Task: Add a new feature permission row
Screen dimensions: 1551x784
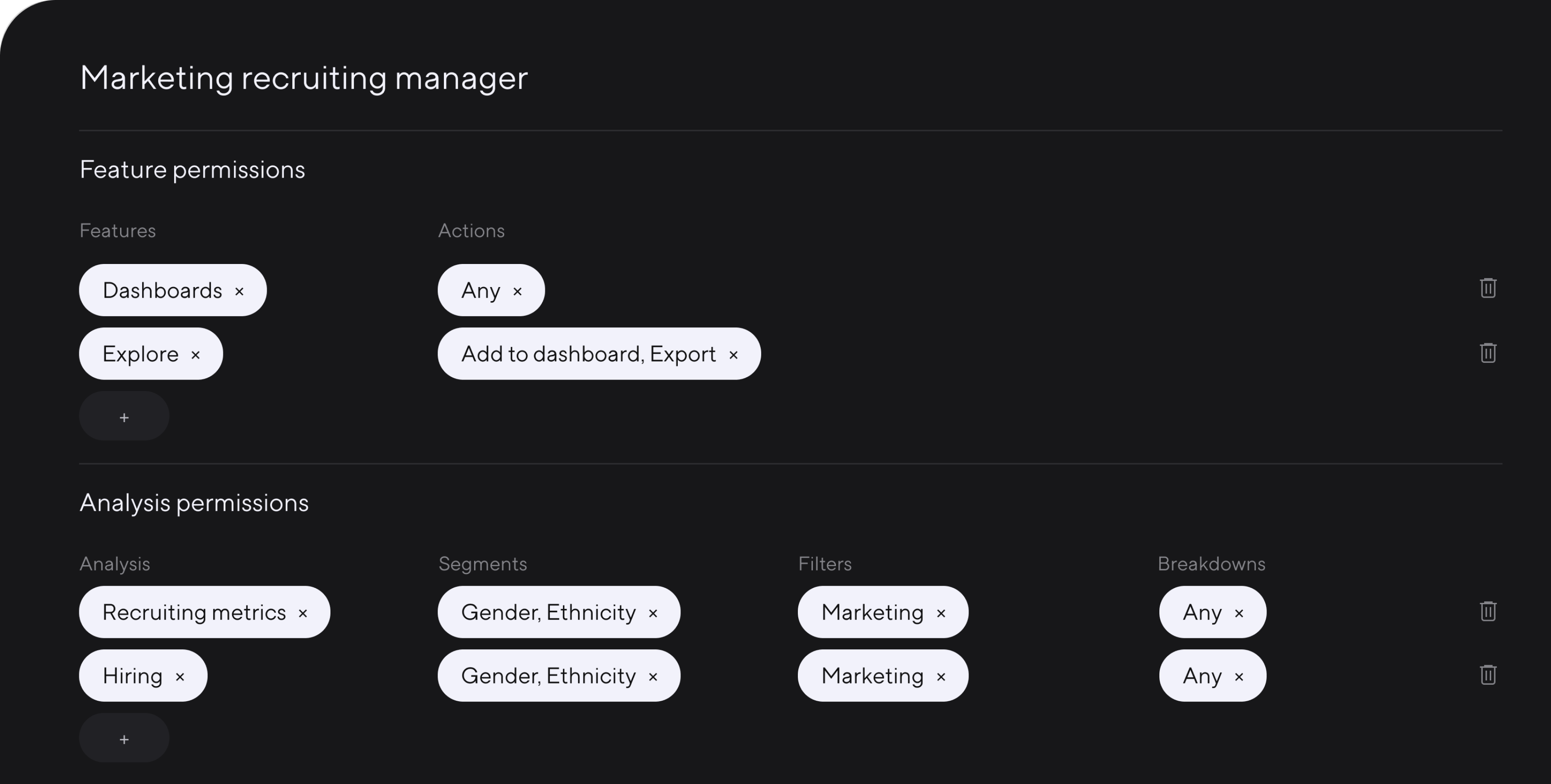Action: (124, 417)
